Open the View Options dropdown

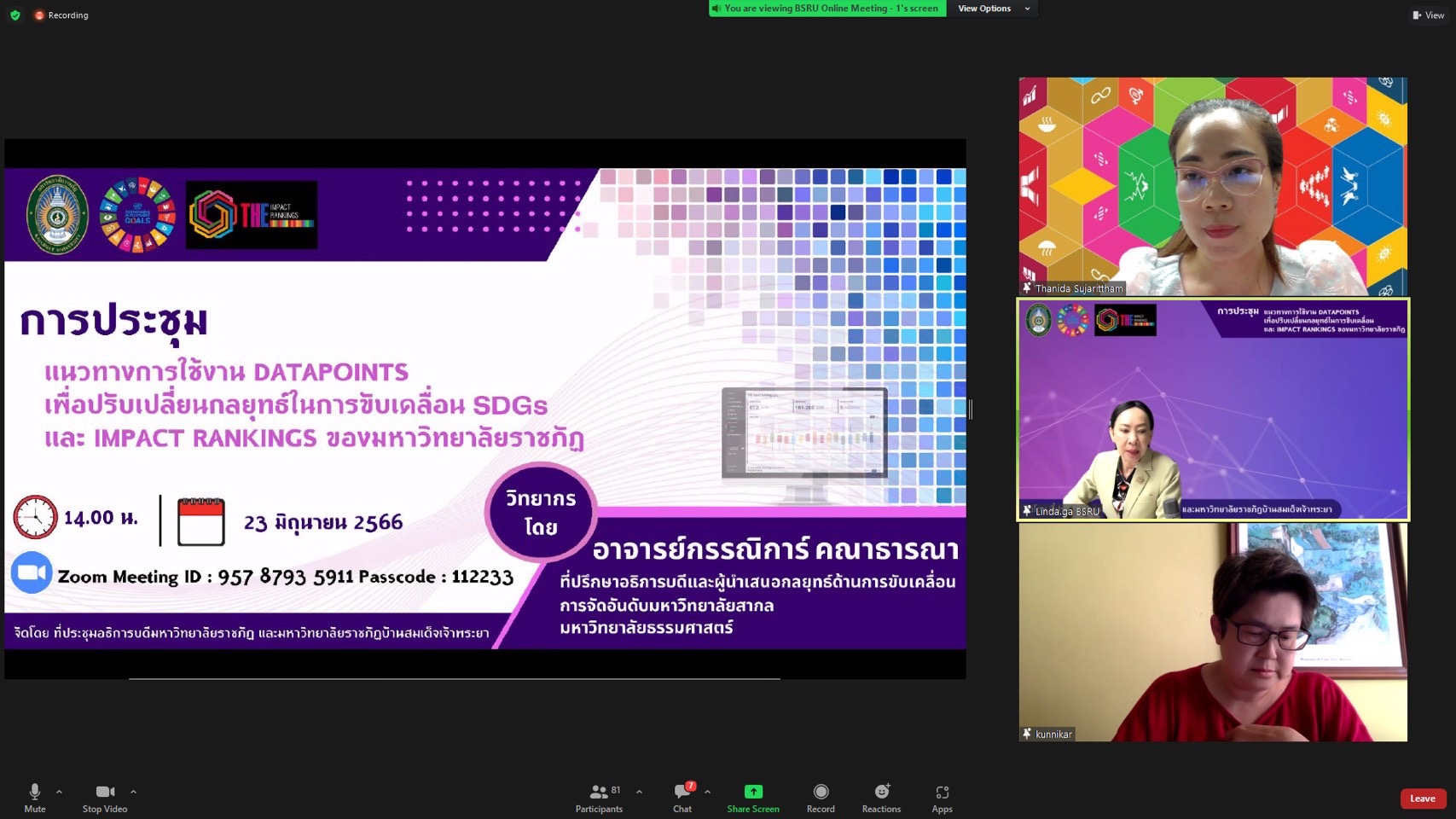[994, 9]
